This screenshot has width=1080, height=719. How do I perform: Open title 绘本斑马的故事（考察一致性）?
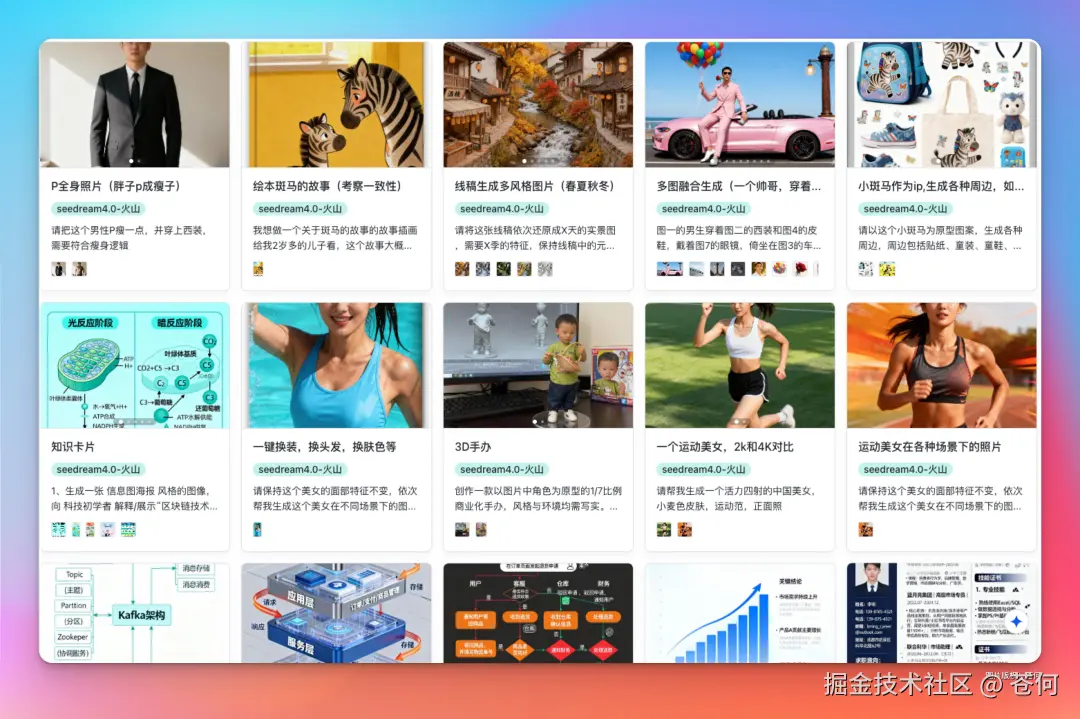tap(327, 186)
